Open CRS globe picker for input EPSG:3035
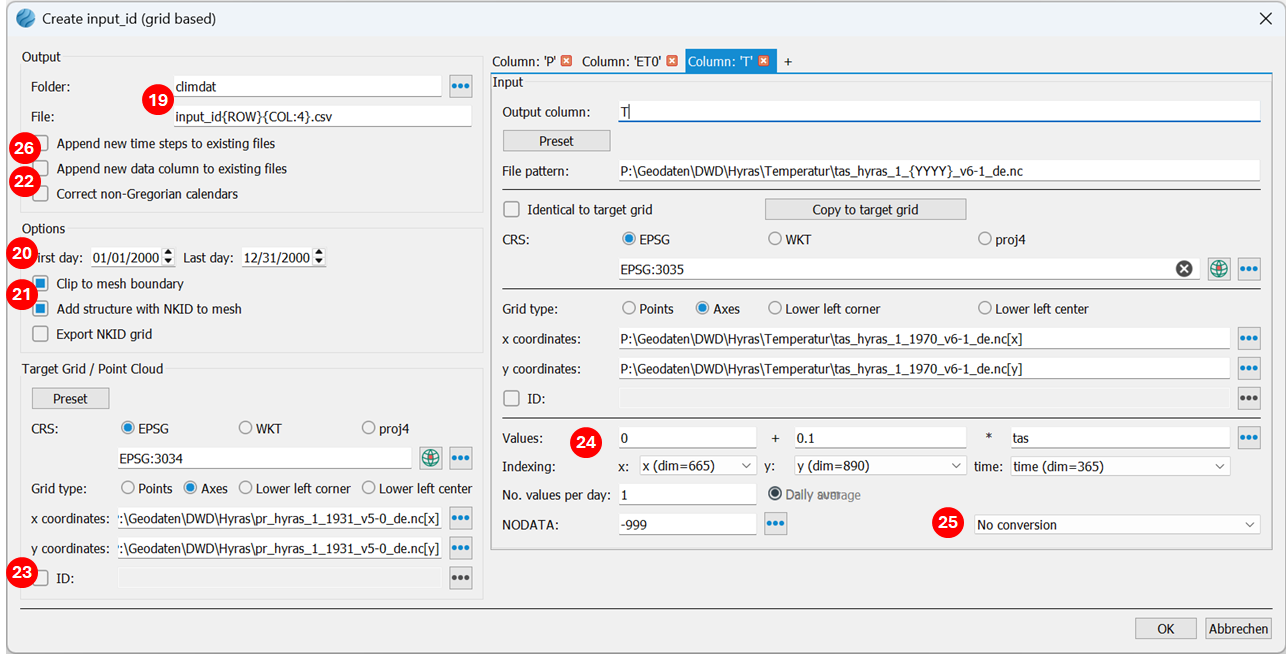1286x654 pixels. click(x=1218, y=268)
